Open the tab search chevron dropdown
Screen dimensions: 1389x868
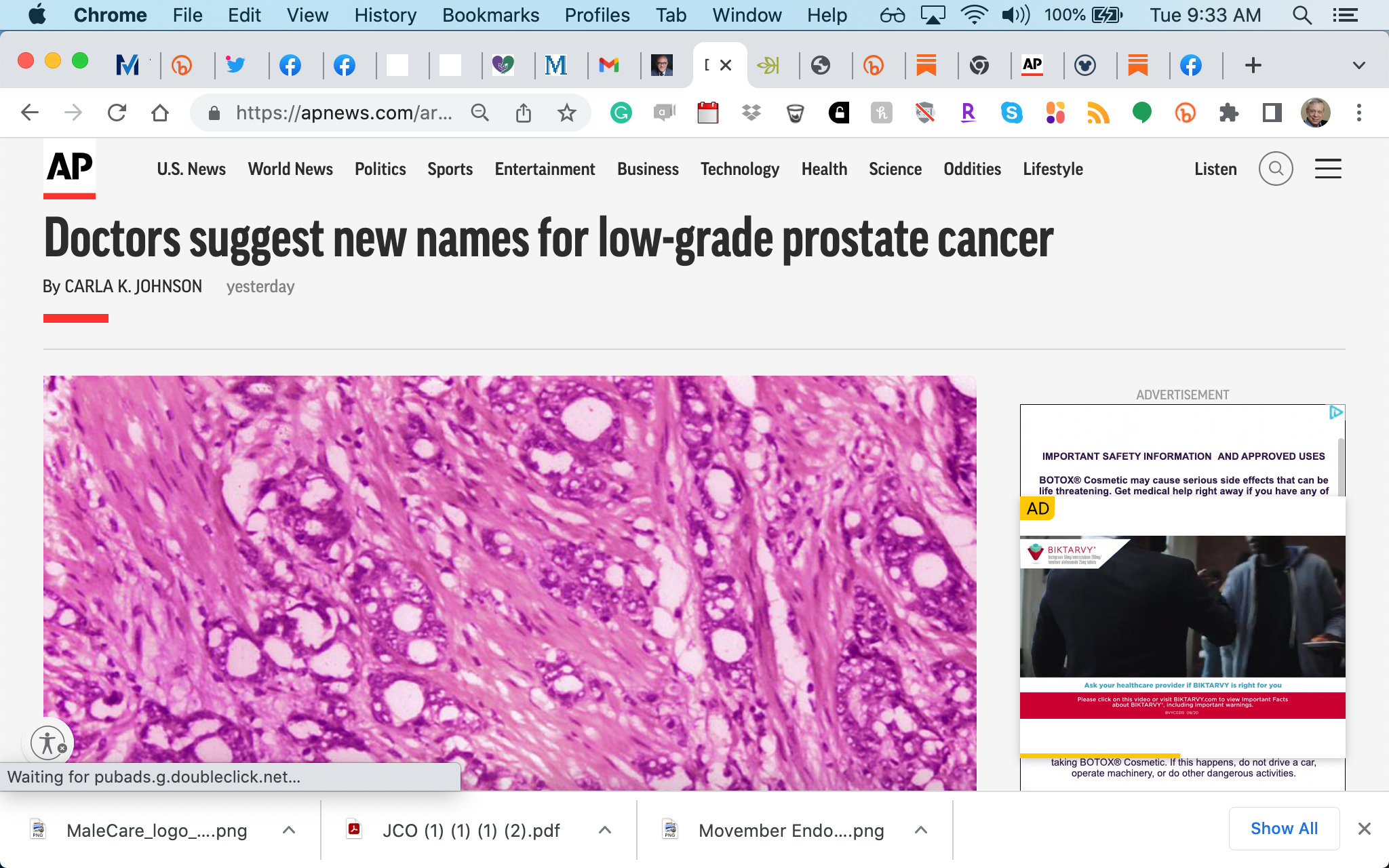[x=1358, y=65]
